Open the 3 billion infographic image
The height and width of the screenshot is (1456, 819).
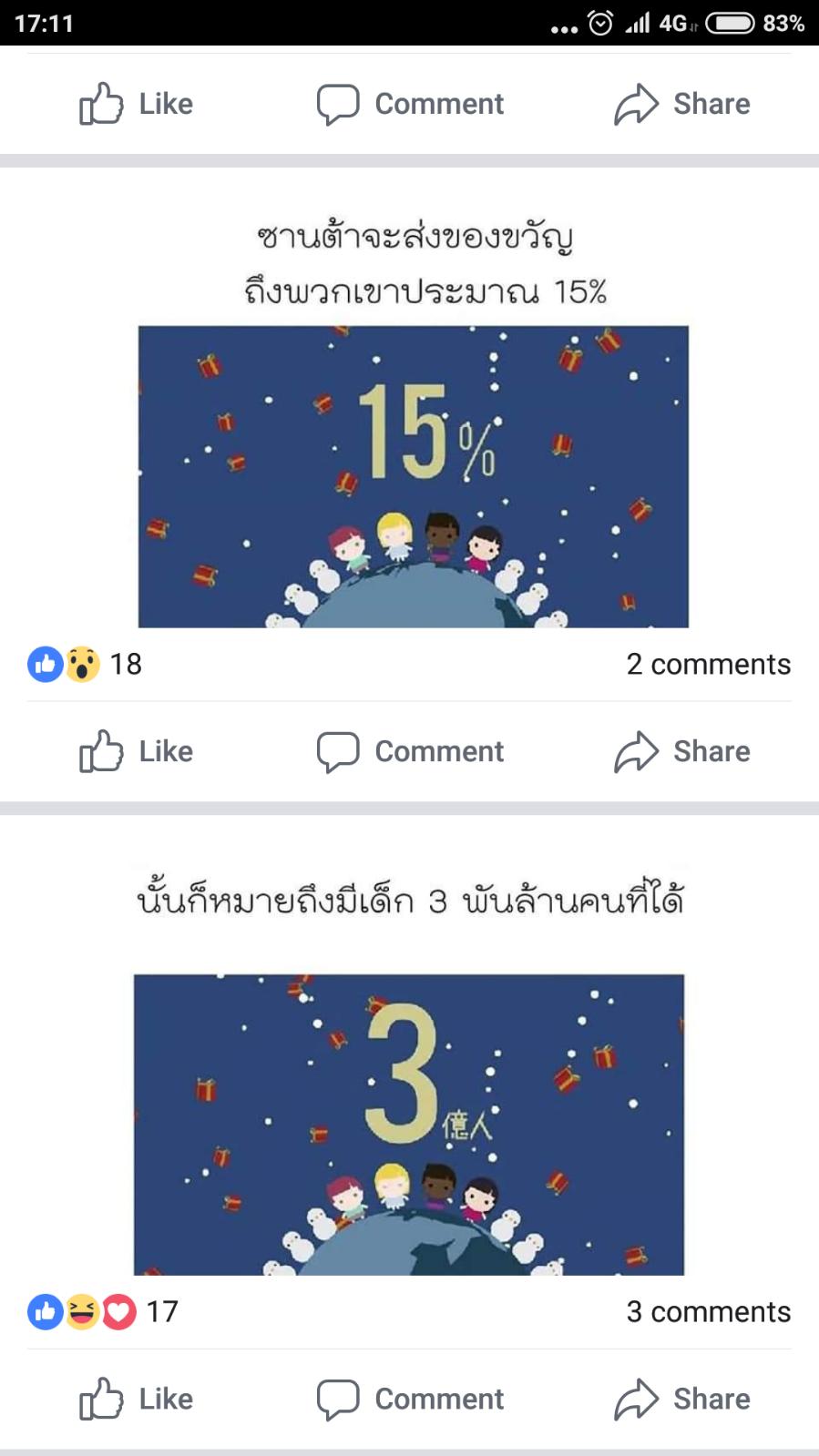click(x=409, y=1125)
